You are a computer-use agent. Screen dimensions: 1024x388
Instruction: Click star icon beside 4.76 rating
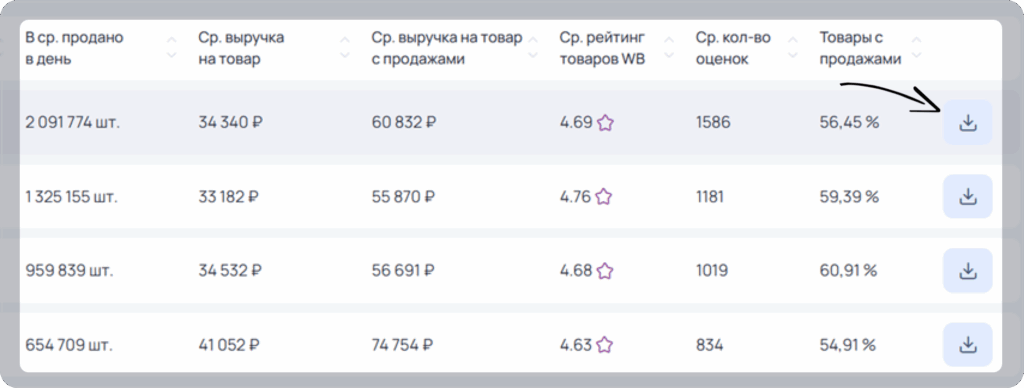click(604, 196)
